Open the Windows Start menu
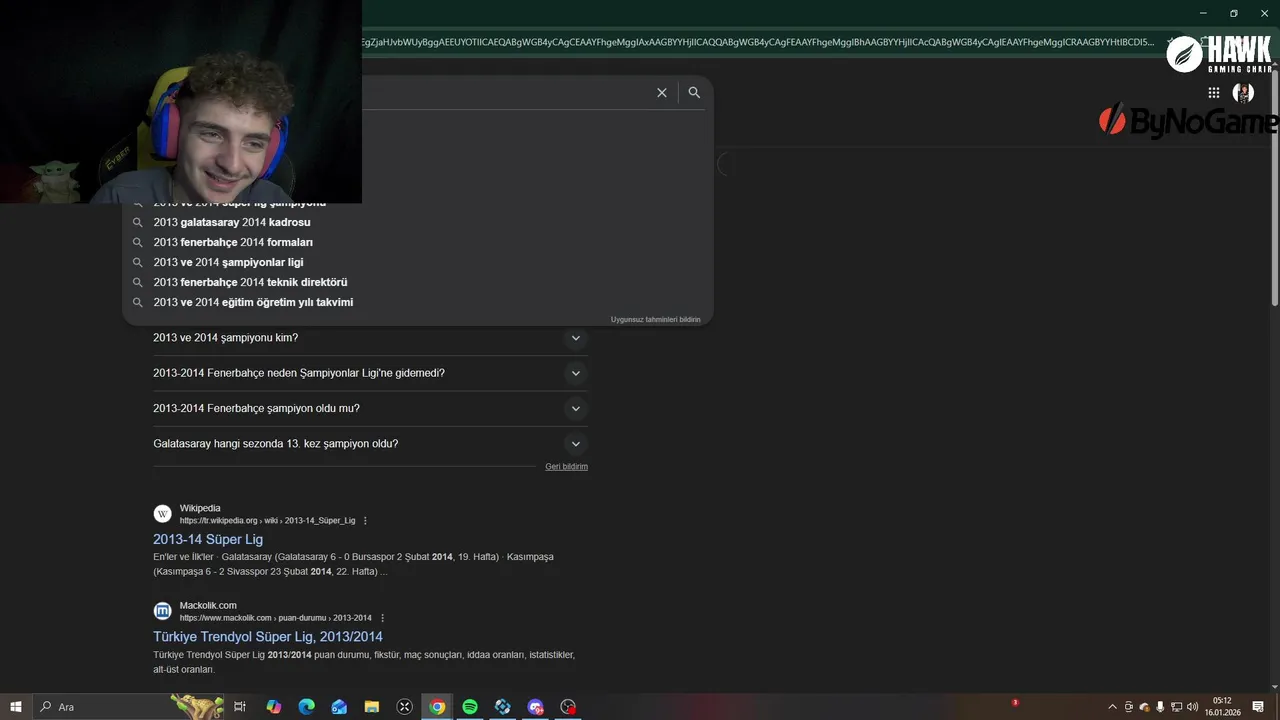The image size is (1280, 720). point(16,707)
